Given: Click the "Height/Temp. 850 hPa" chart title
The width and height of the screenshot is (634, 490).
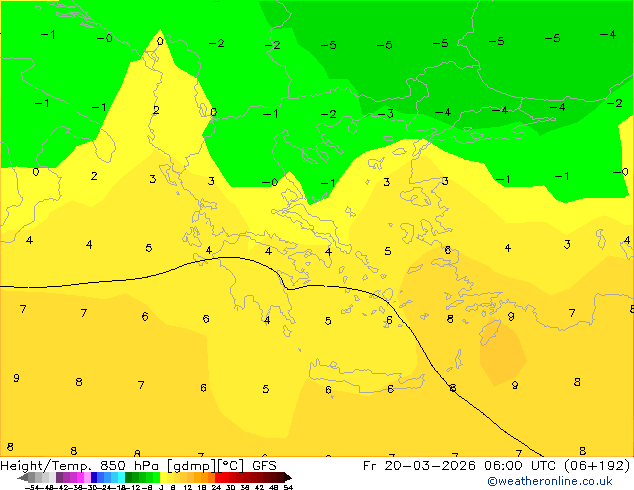Looking at the screenshot, I should pos(79,466).
